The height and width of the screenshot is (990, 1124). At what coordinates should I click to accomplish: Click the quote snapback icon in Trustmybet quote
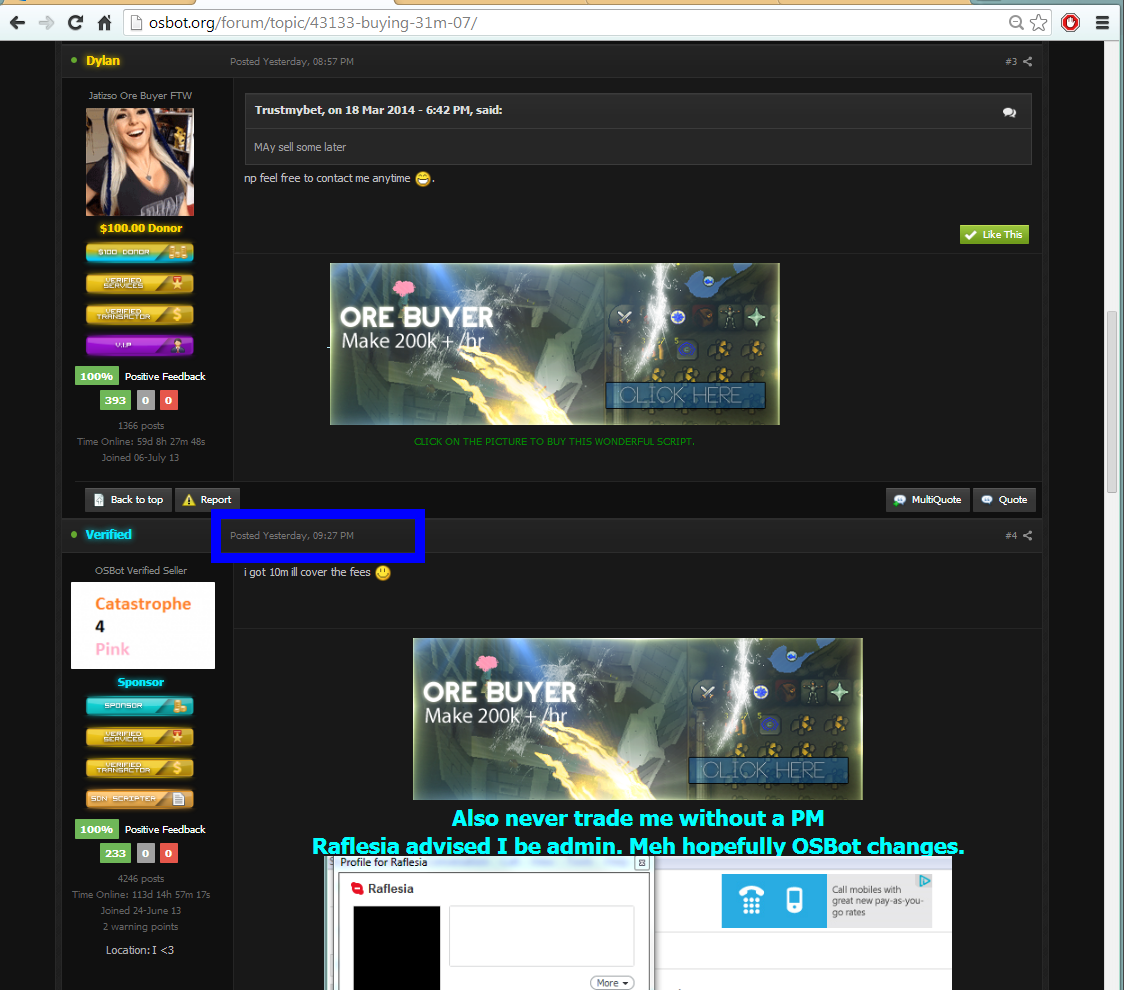pyautogui.click(x=1009, y=113)
